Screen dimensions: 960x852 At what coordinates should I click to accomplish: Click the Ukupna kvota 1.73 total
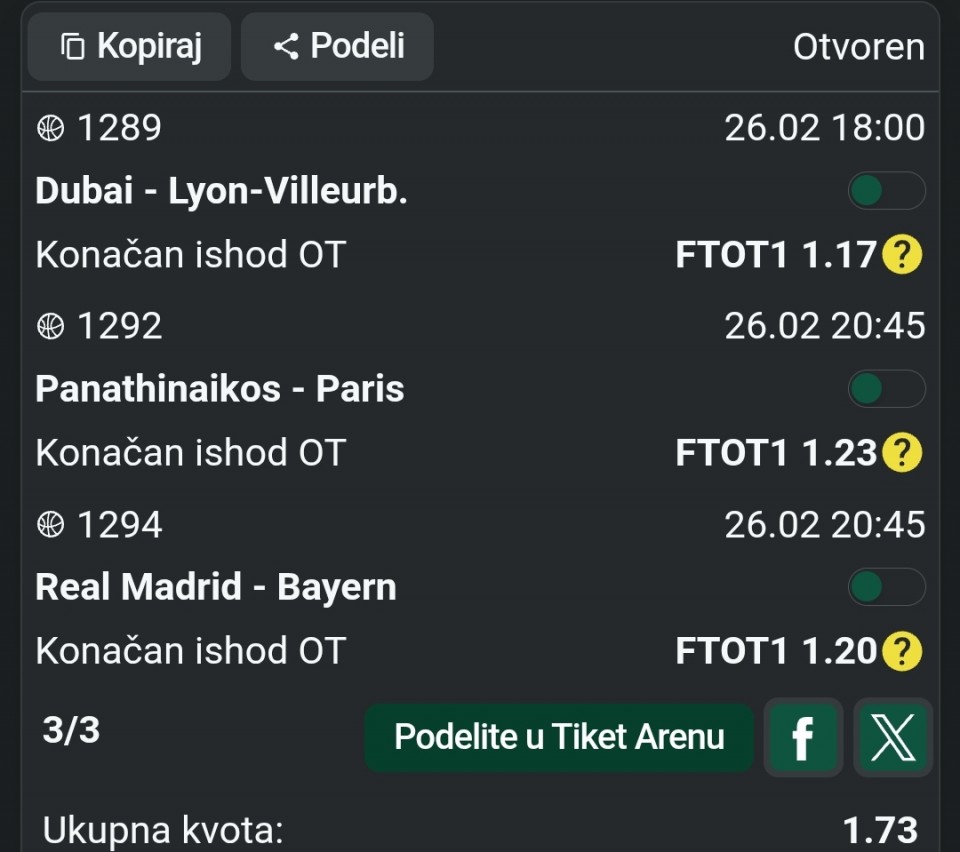click(x=880, y=830)
